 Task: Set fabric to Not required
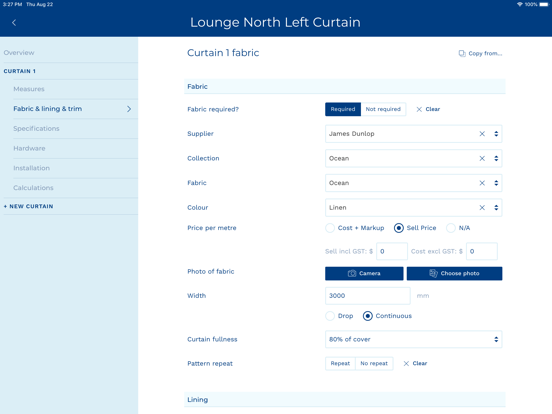[x=383, y=109]
